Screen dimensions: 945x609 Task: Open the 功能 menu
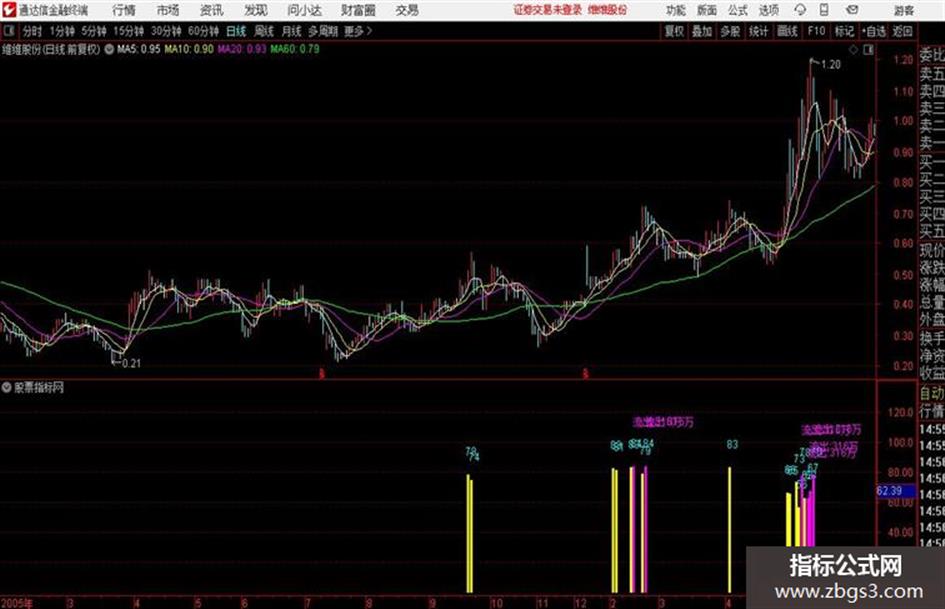(x=676, y=10)
